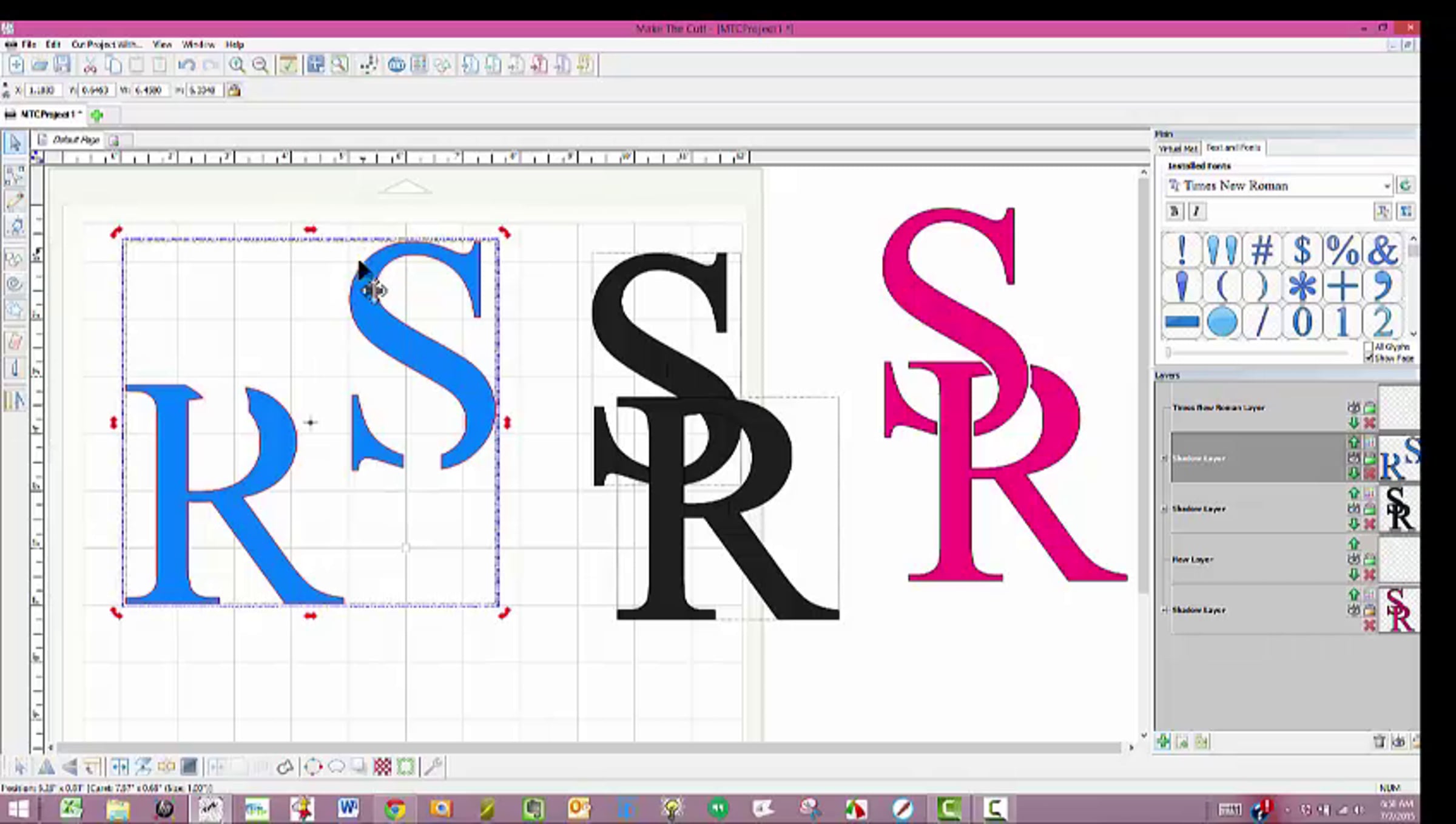Open the Help menu
The width and height of the screenshot is (1456, 824).
(234, 44)
